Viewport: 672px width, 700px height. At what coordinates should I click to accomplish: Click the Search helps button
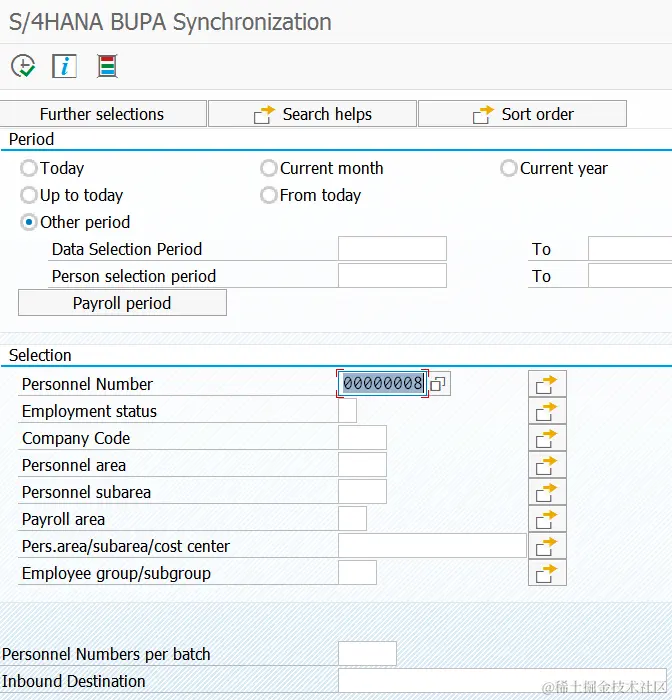point(313,114)
